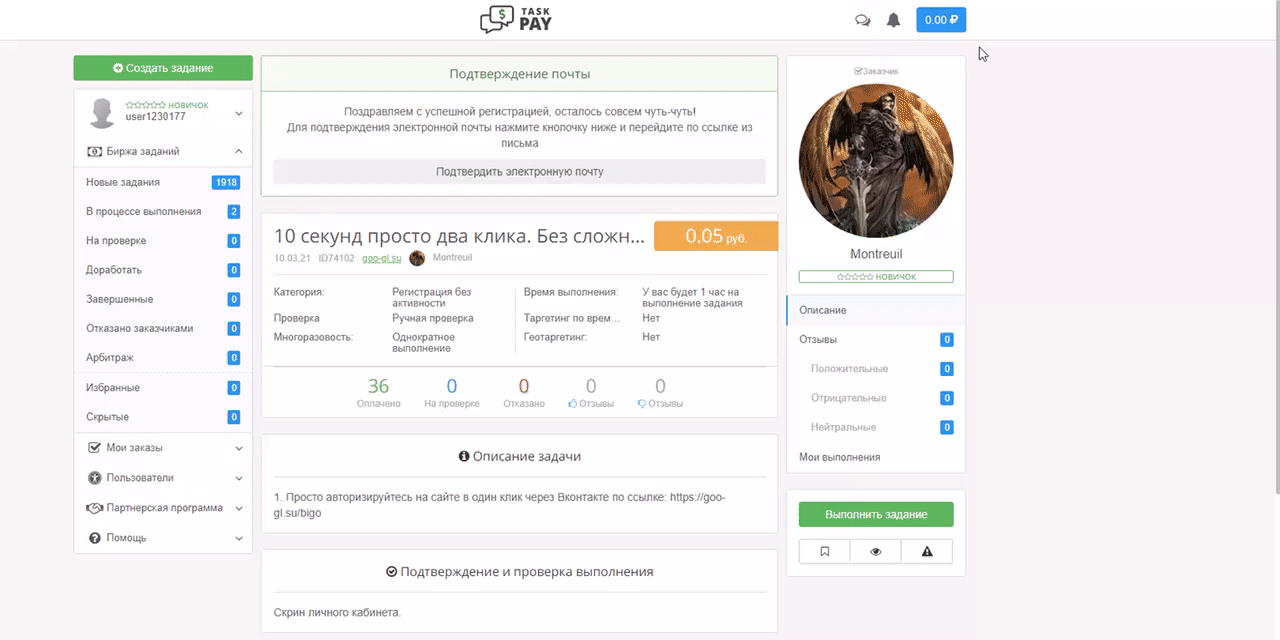1280x640 pixels.
Task: Open the user1230177 avatar picture
Action: click(x=102, y=112)
